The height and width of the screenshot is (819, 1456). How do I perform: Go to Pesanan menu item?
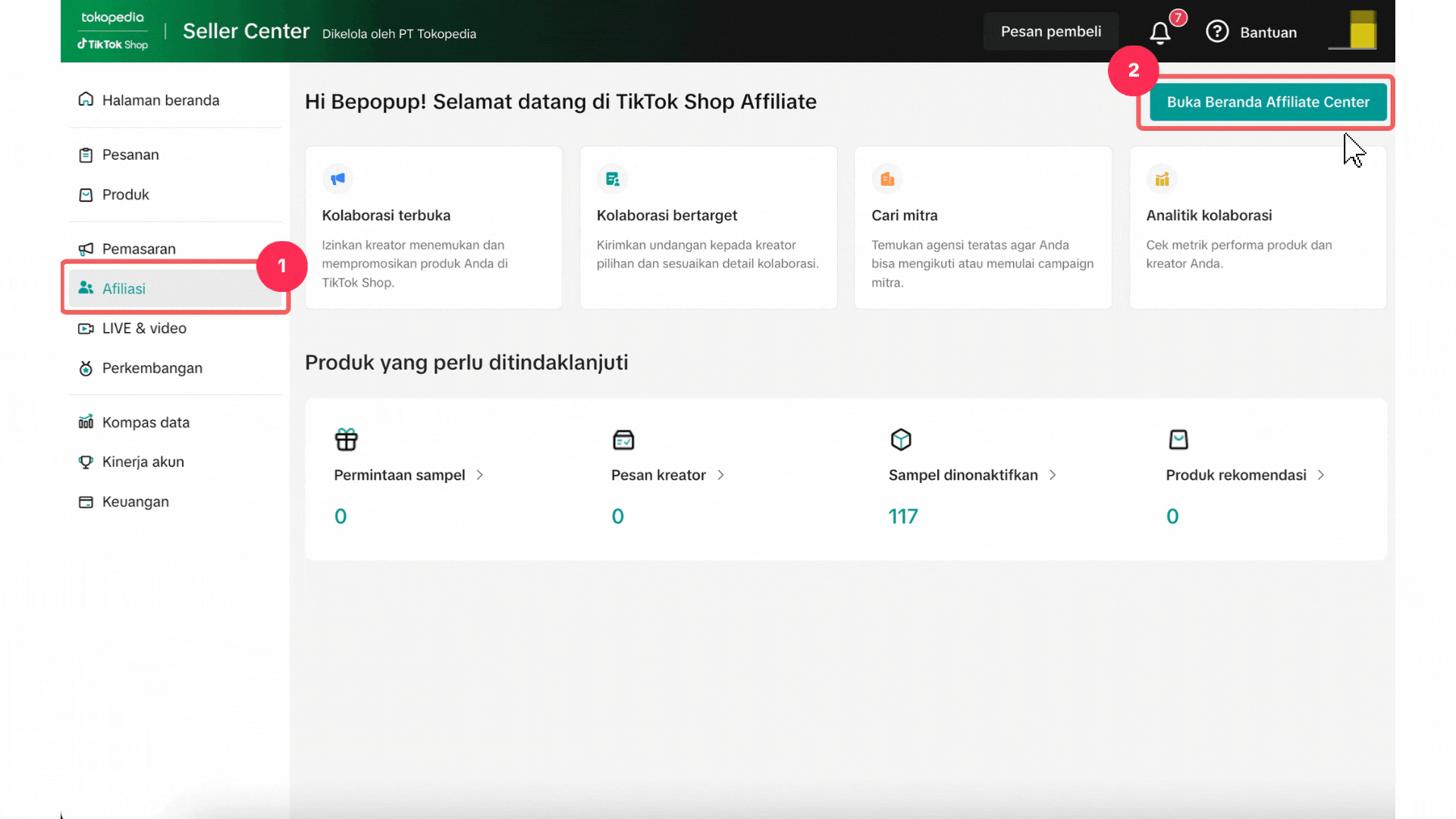click(130, 155)
